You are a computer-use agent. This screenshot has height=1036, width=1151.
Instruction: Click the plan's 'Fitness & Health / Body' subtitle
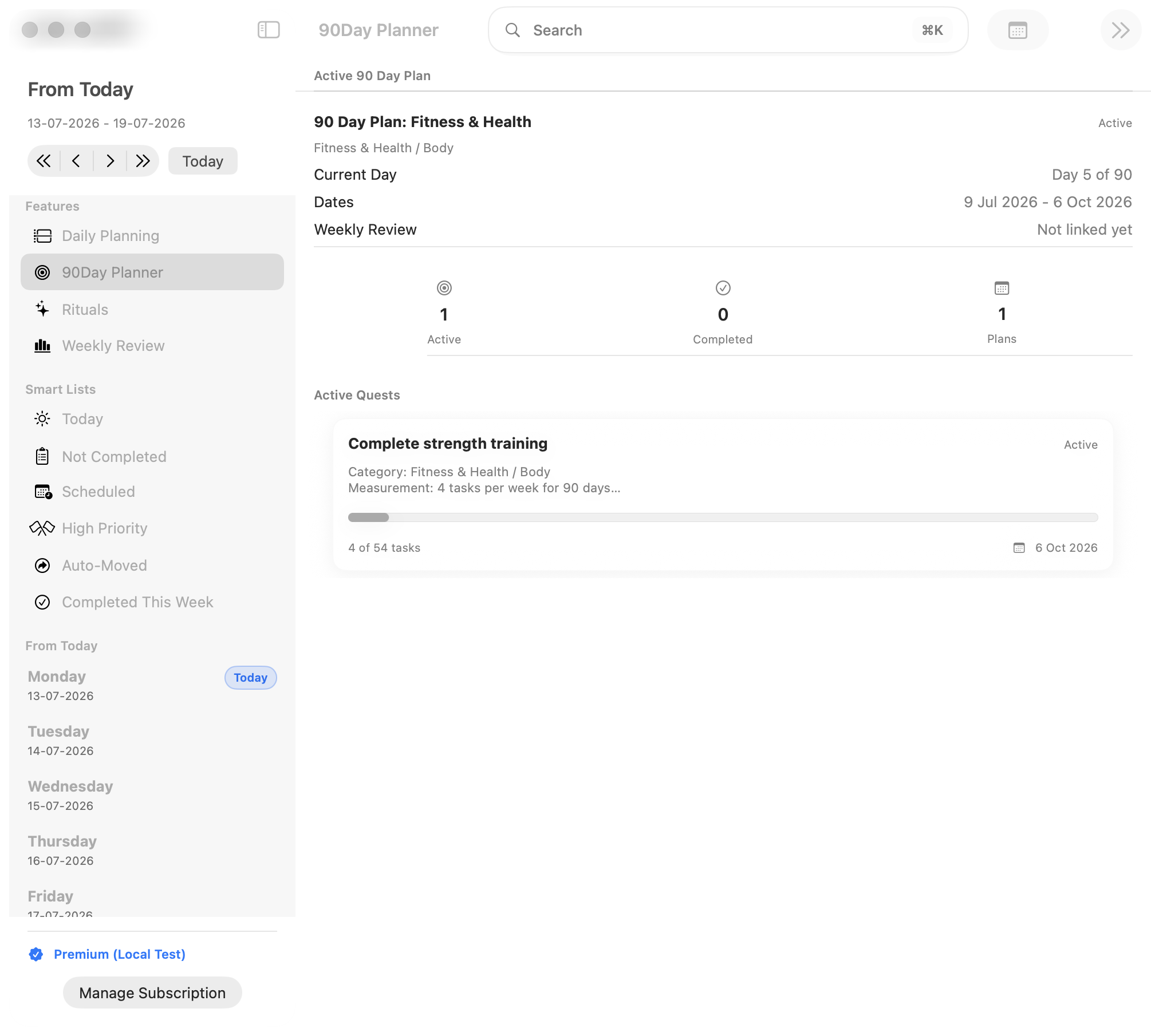[x=384, y=148]
